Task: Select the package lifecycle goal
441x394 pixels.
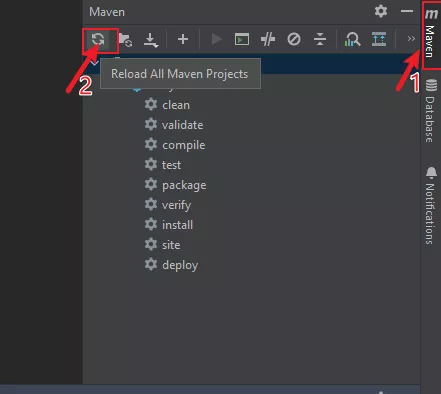Action: (175, 185)
